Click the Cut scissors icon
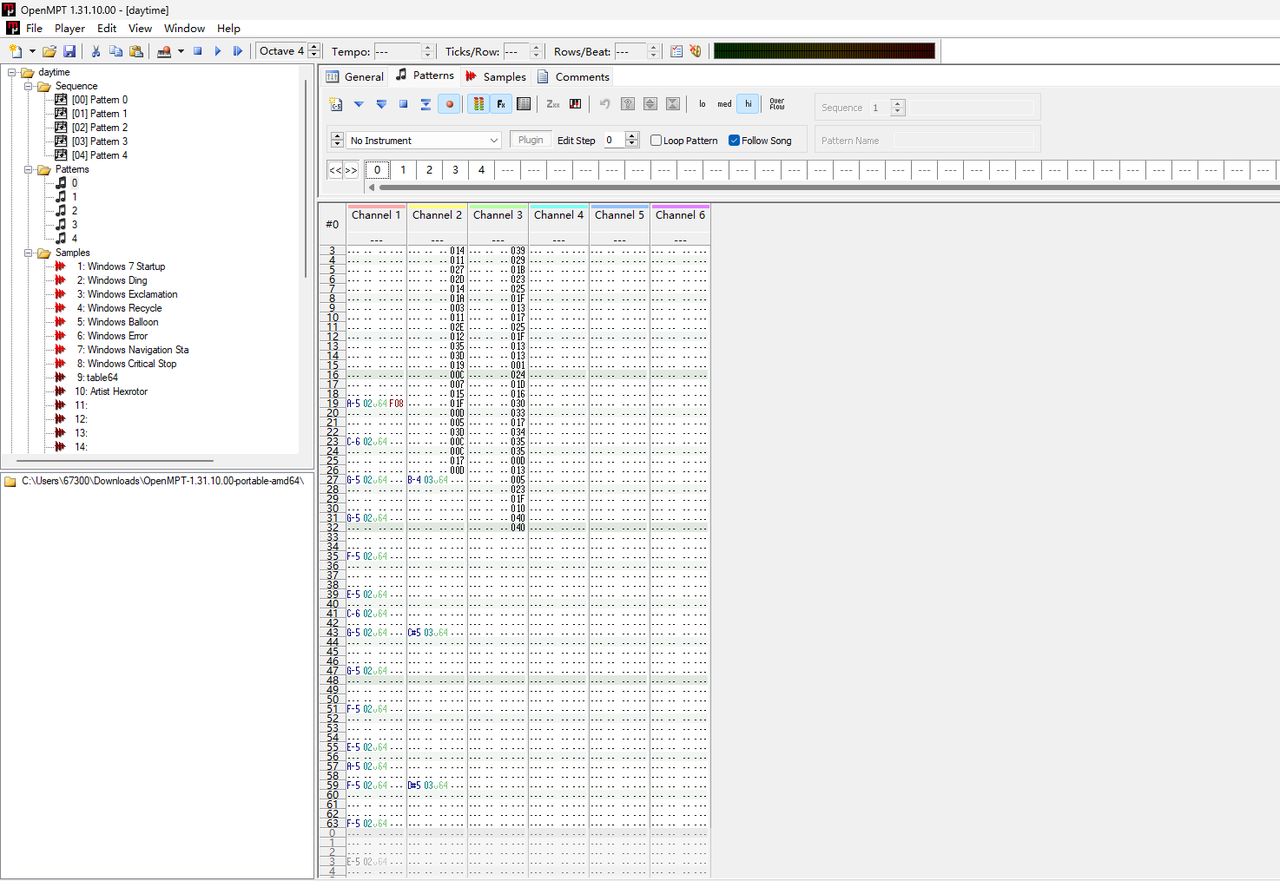The width and height of the screenshot is (1280, 881). (x=96, y=51)
